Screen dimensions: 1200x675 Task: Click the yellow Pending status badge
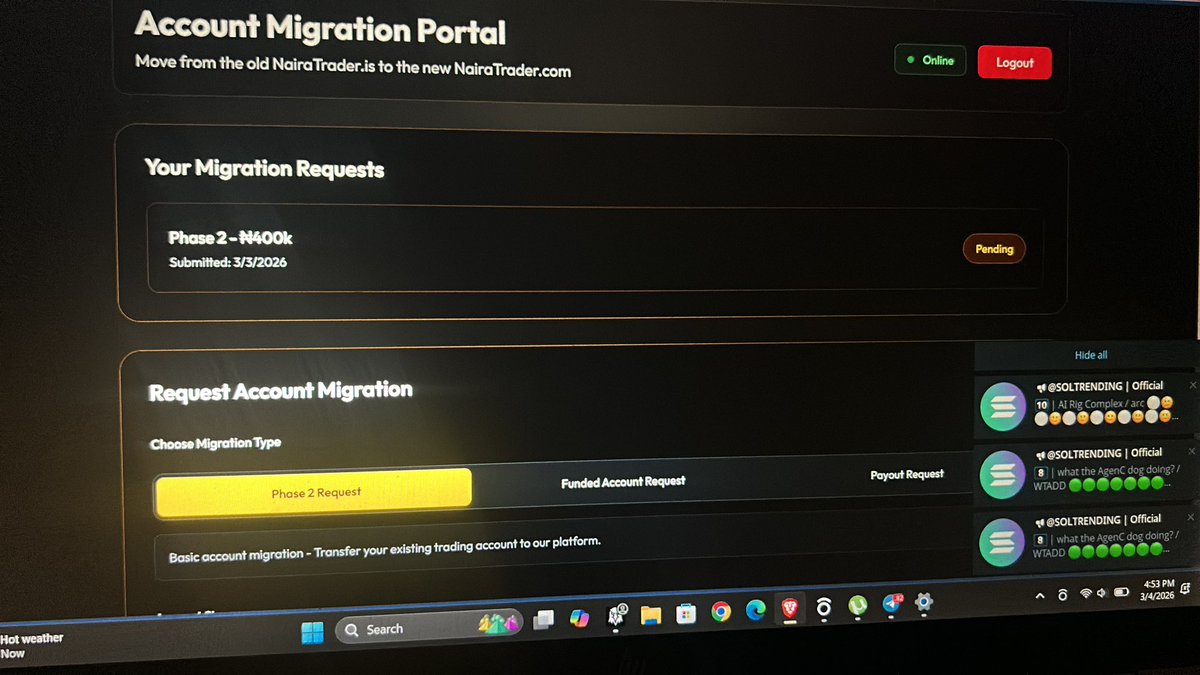point(994,249)
